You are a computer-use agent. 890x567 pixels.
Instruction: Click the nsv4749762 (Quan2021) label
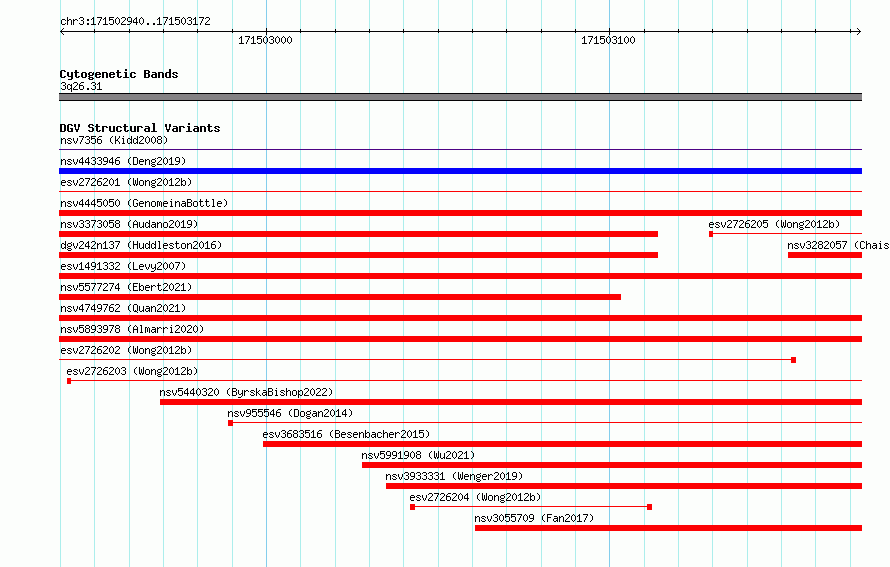pyautogui.click(x=123, y=308)
